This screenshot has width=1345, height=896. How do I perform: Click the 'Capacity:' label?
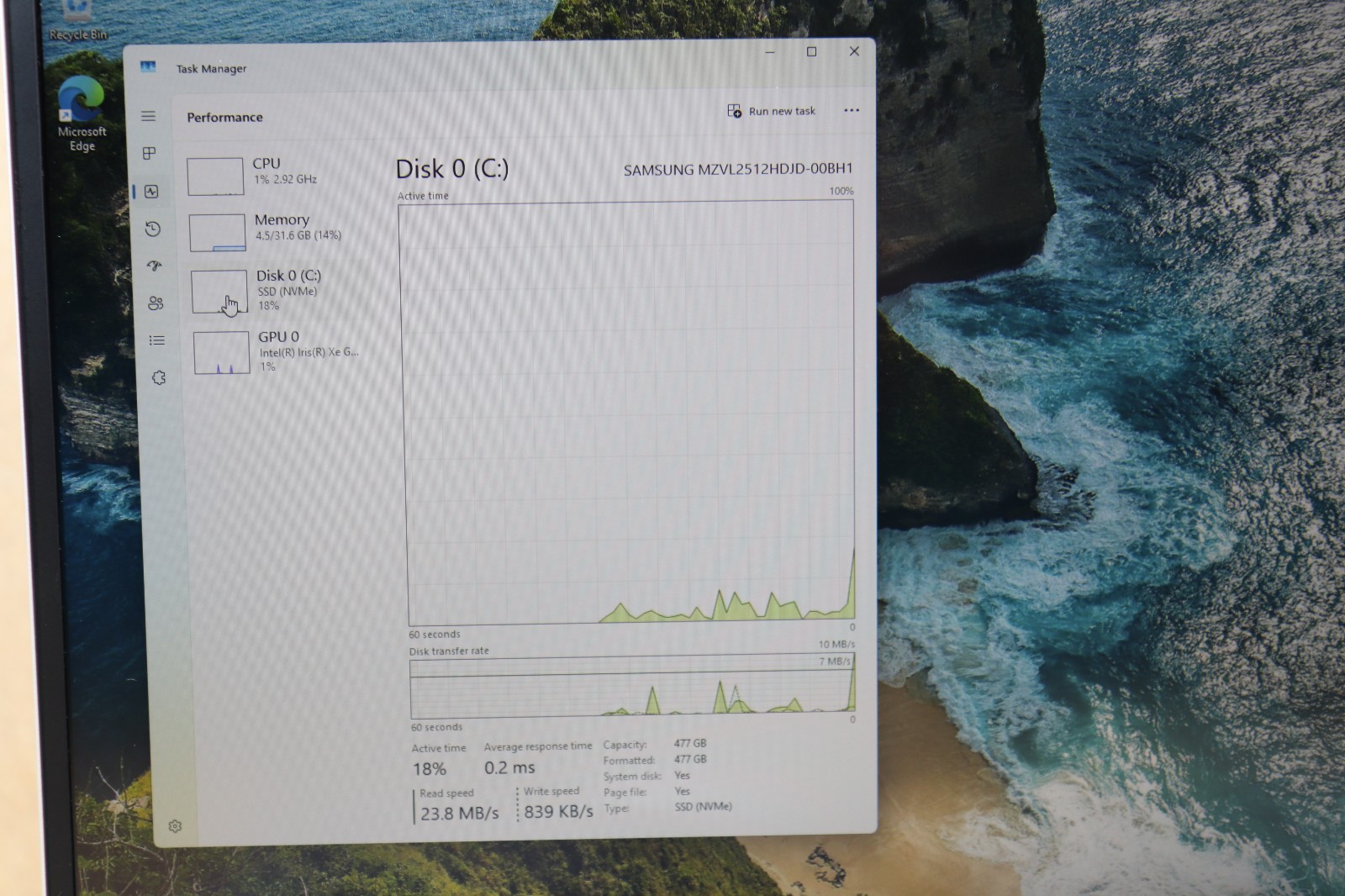[625, 745]
